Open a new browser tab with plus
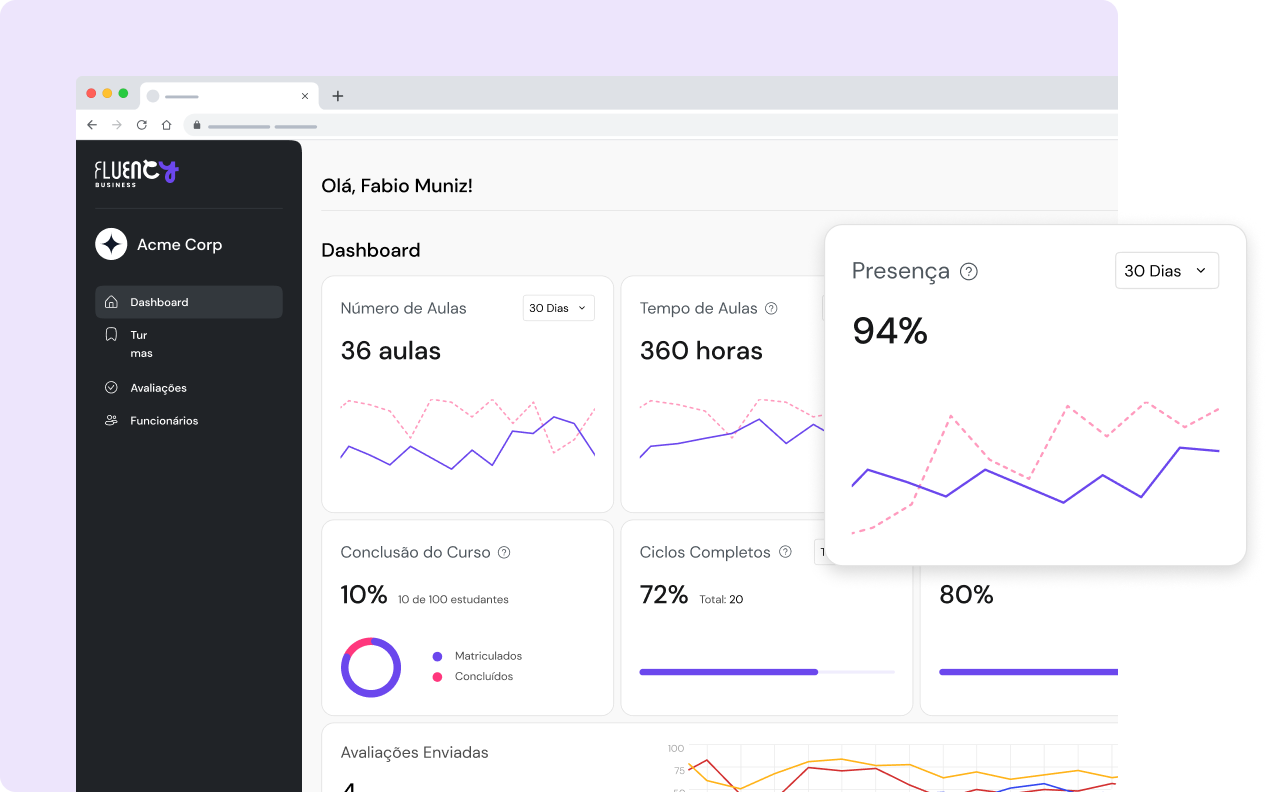 point(338,96)
